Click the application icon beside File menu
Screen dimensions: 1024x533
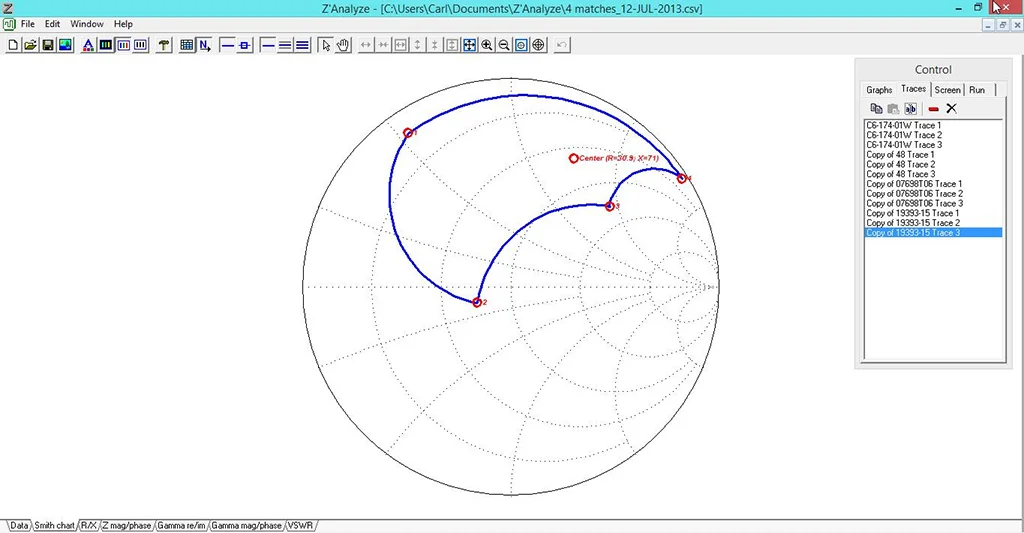click(9, 24)
